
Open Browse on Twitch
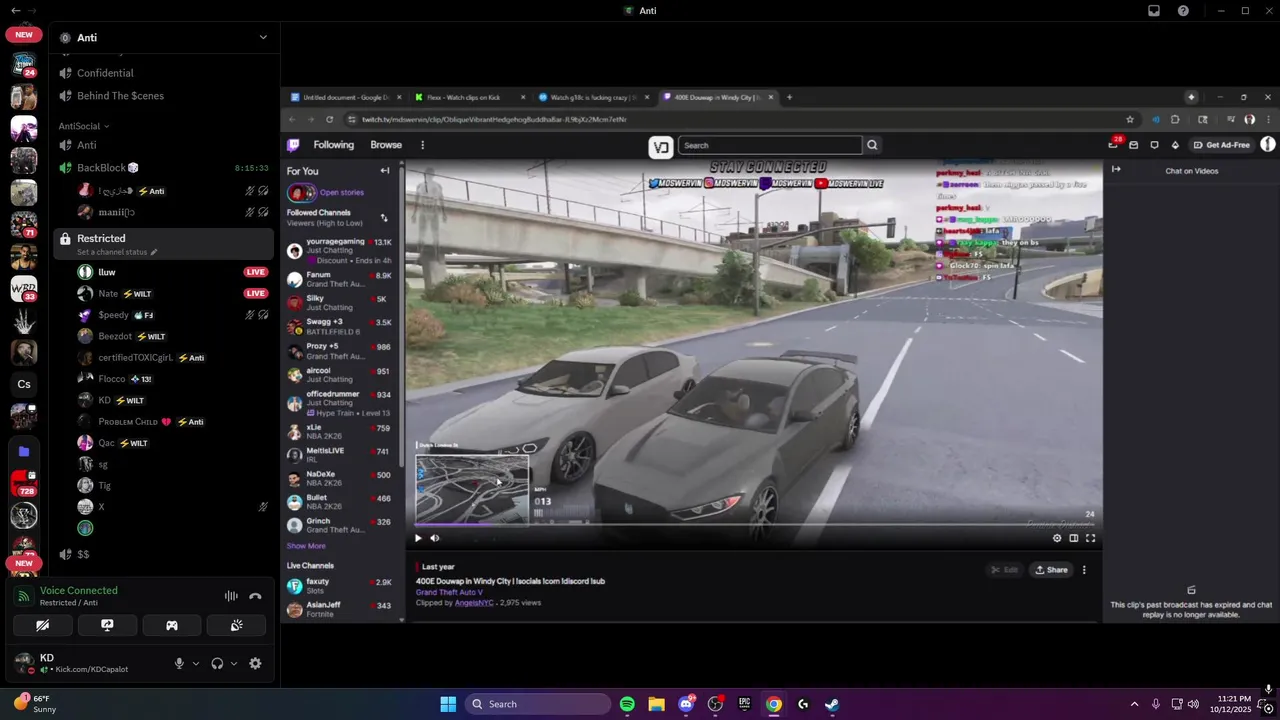pos(386,145)
